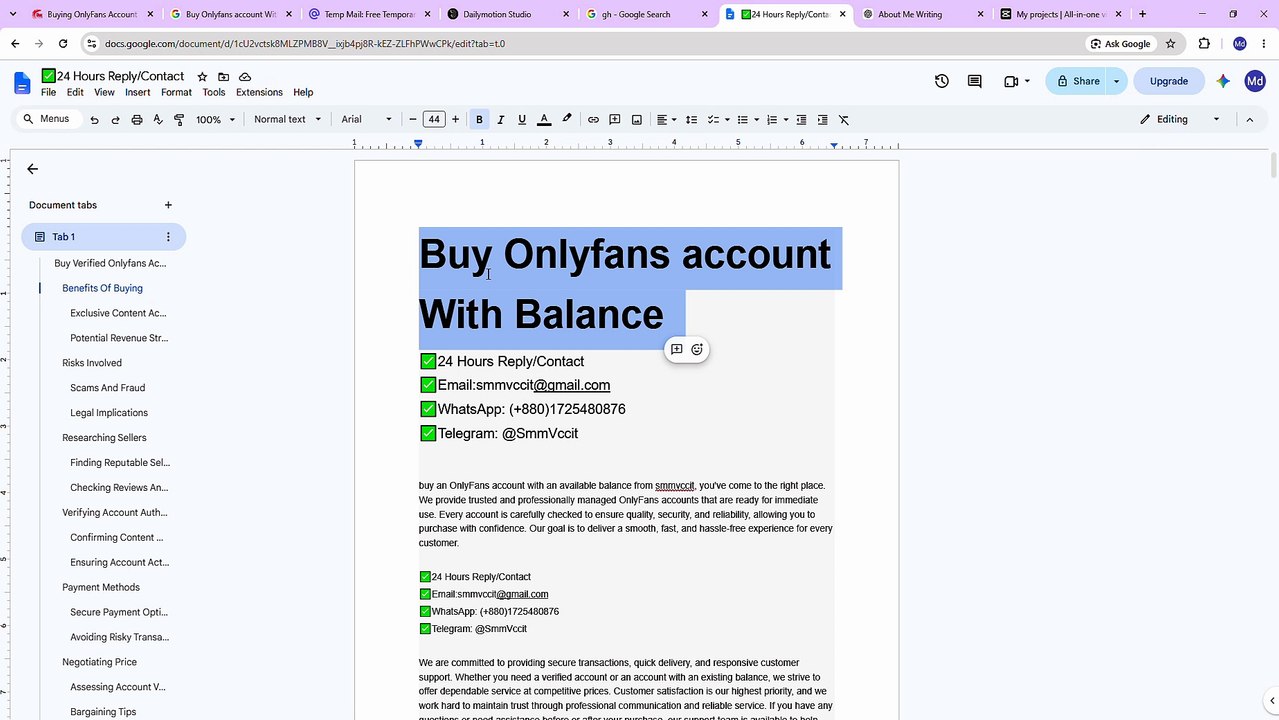Image resolution: width=1279 pixels, height=720 pixels.
Task: Click the Redo icon in toolbar
Action: [x=115, y=120]
